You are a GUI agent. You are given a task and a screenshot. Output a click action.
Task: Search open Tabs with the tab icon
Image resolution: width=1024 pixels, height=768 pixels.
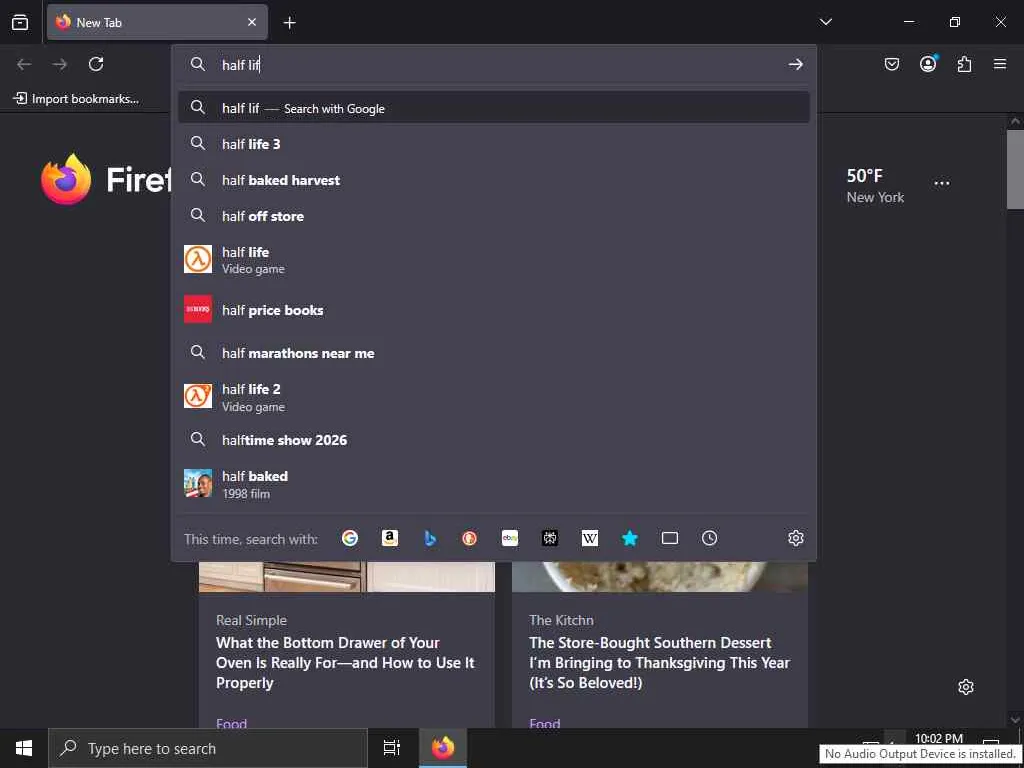(x=669, y=538)
